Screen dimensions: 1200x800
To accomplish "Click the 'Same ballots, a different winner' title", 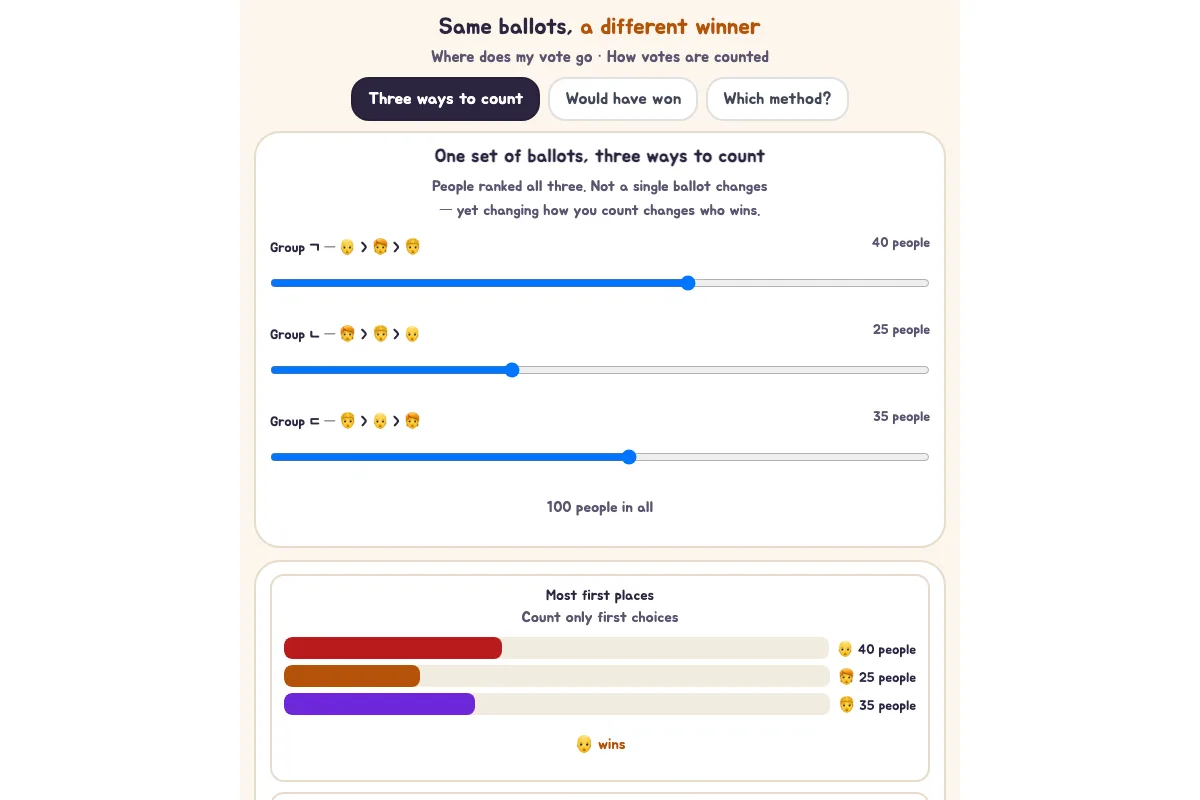I will (x=600, y=27).
